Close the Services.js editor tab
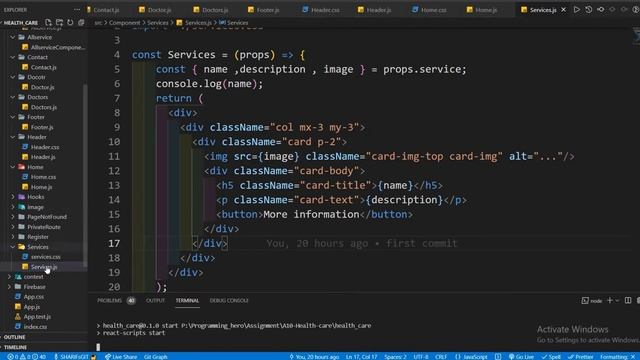The width and height of the screenshot is (640, 360). [564, 9]
